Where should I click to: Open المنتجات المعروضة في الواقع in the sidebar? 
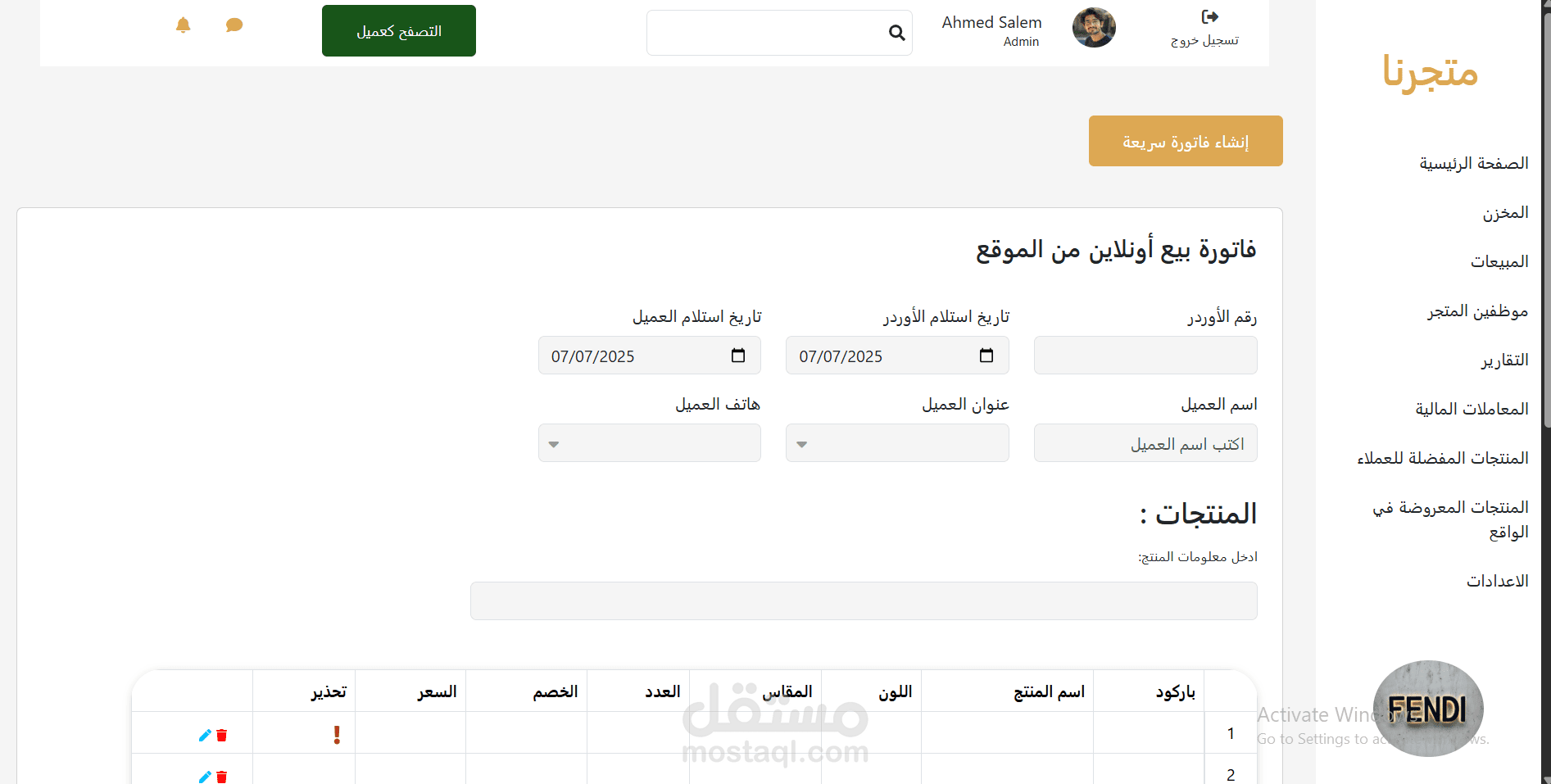[1451, 519]
